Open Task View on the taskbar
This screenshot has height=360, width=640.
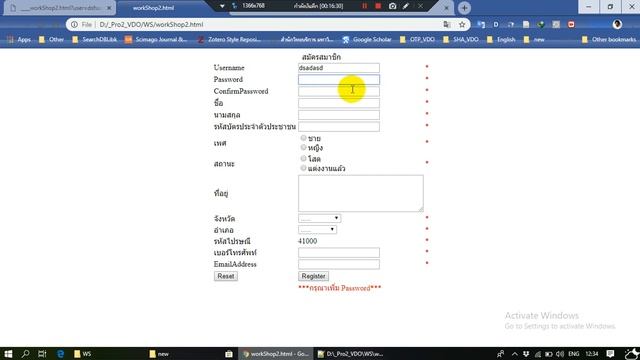click(42, 354)
